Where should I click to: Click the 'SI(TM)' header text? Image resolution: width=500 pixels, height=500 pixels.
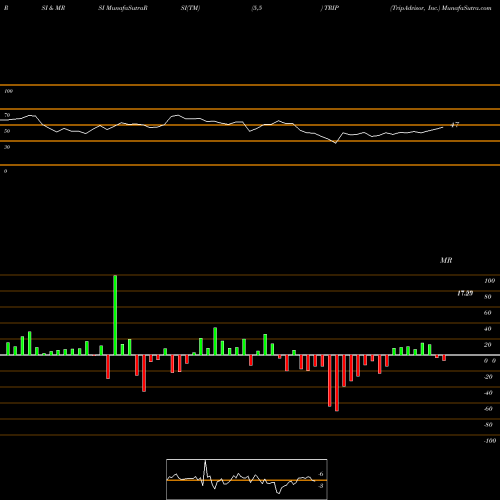coord(190,8)
